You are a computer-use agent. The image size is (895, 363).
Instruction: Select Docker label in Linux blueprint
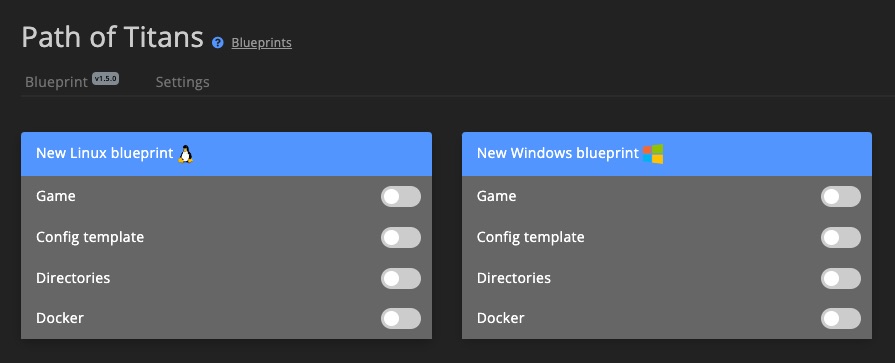point(60,318)
